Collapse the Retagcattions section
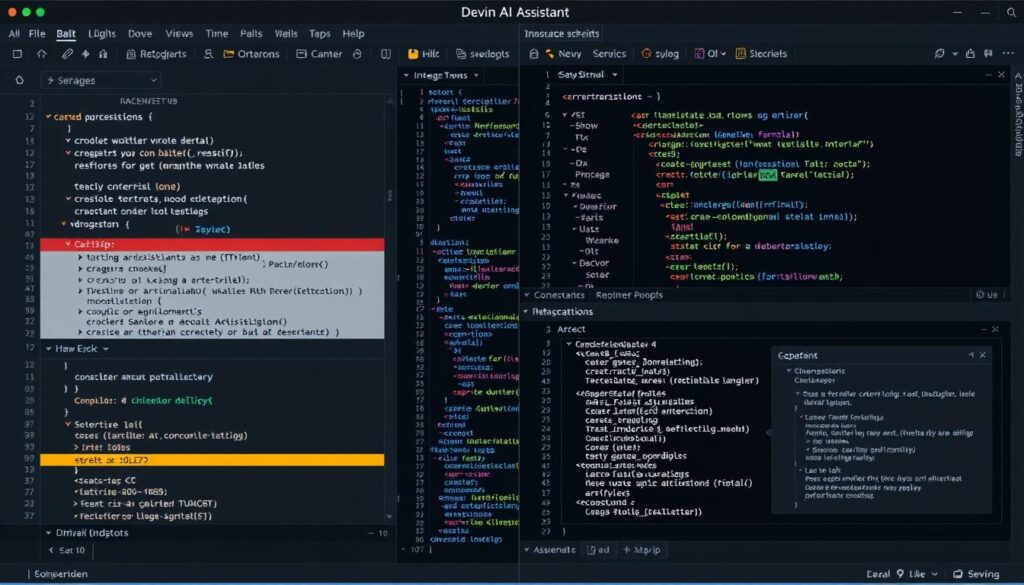 525,312
